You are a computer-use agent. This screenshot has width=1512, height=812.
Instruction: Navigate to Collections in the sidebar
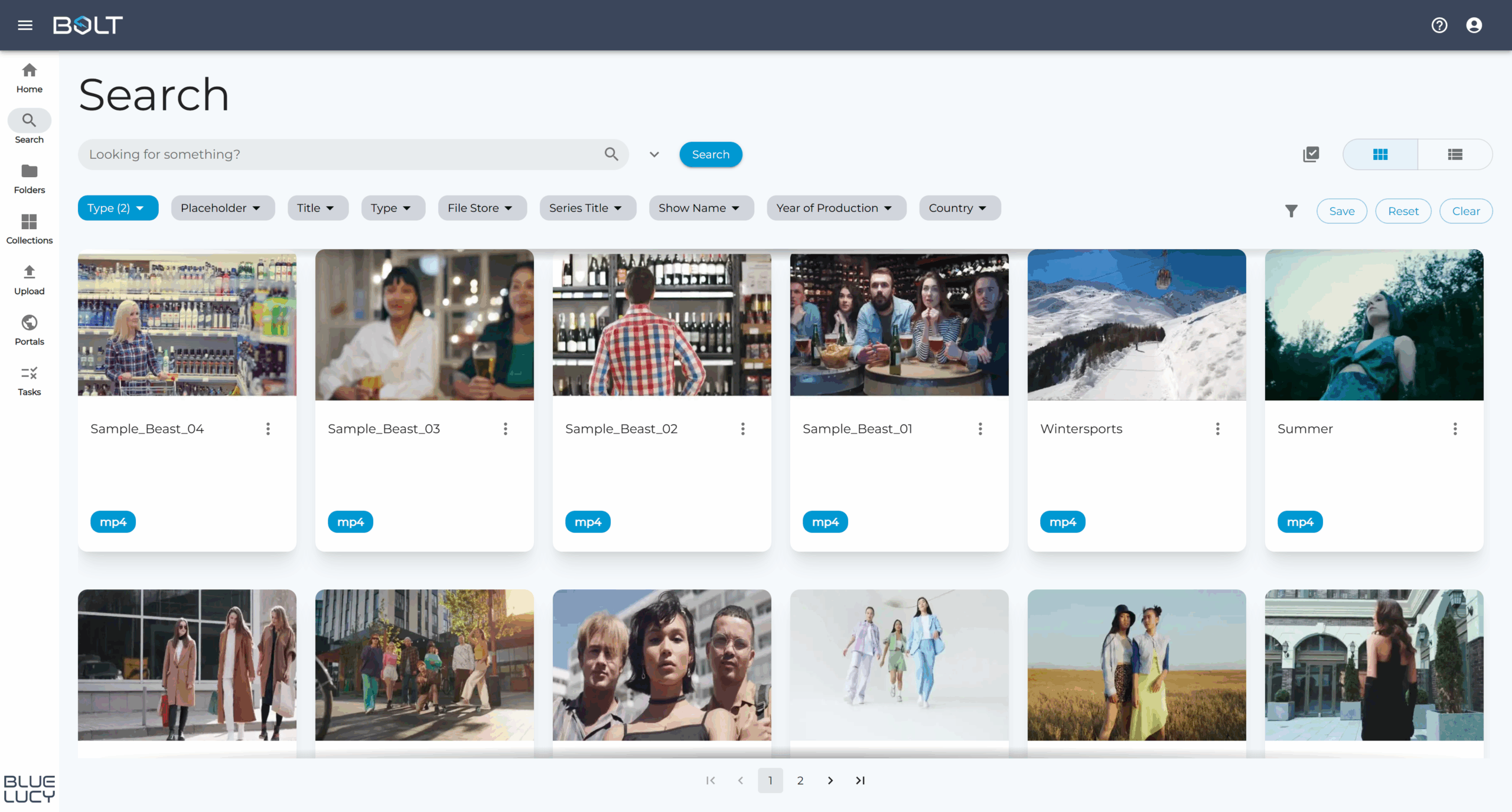[29, 229]
